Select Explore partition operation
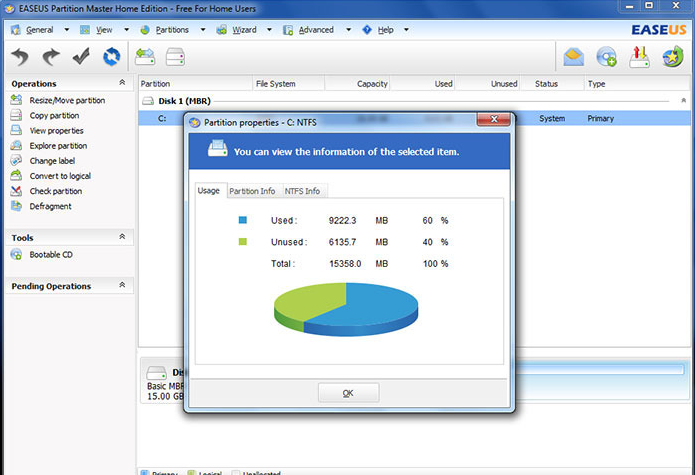The width and height of the screenshot is (695, 475). [x=58, y=146]
